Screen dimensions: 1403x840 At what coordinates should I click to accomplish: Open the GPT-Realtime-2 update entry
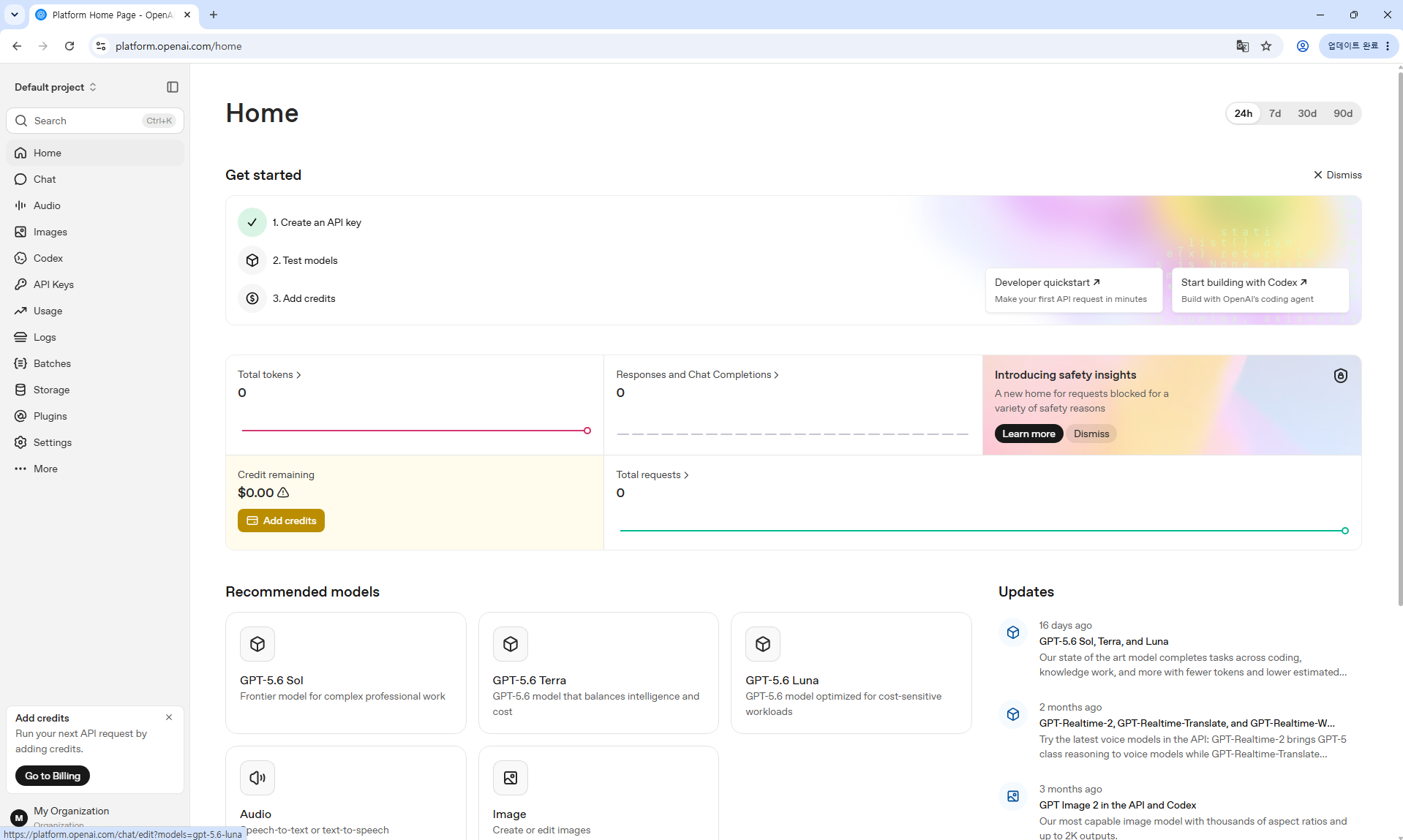click(x=1180, y=731)
